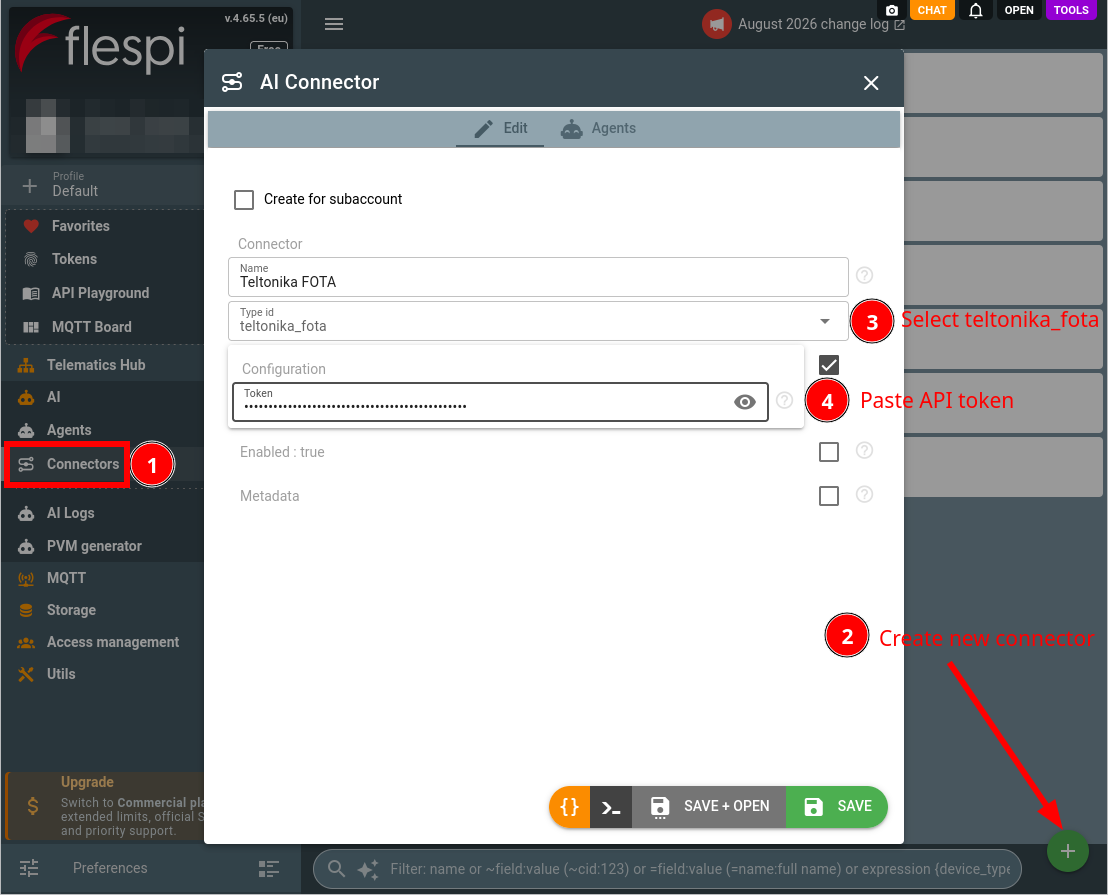The width and height of the screenshot is (1108, 895).
Task: Open help for the Token field
Action: coord(784,401)
